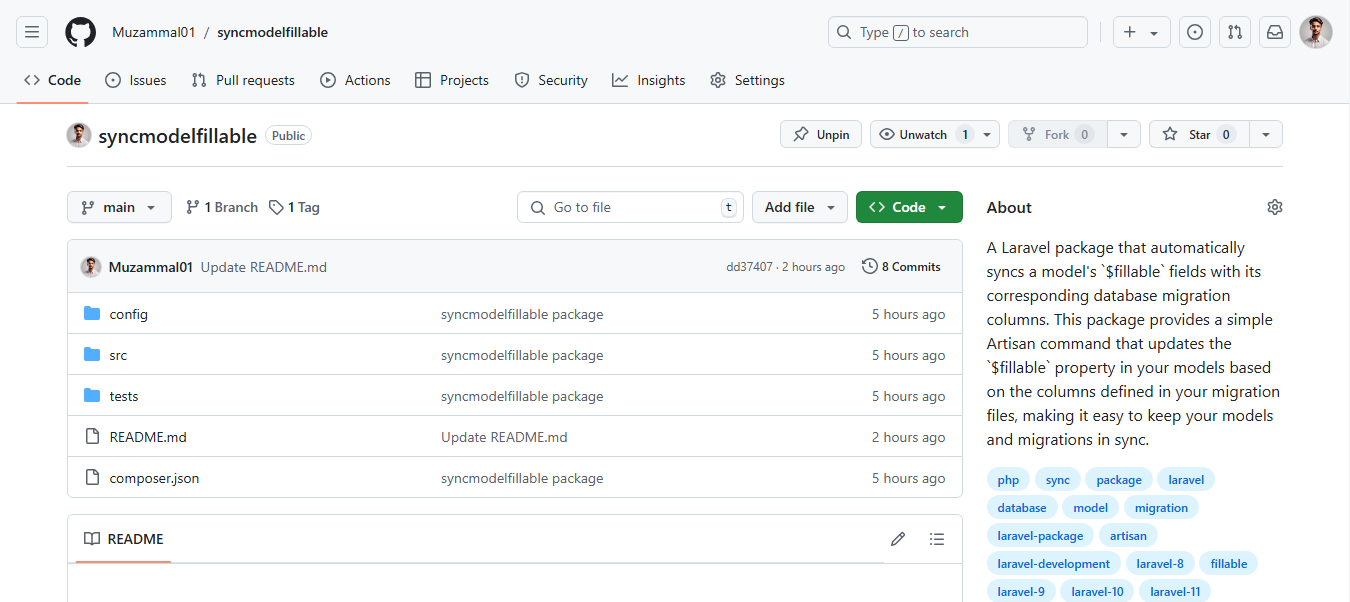Click the search field Type / to search
This screenshot has width=1350, height=602.
[957, 32]
